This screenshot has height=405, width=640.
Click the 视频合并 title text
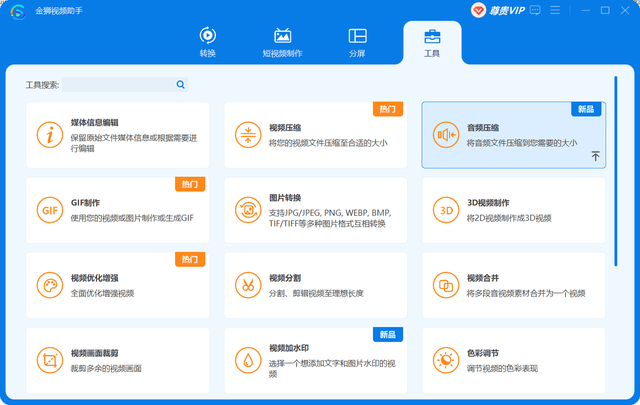pyautogui.click(x=483, y=278)
